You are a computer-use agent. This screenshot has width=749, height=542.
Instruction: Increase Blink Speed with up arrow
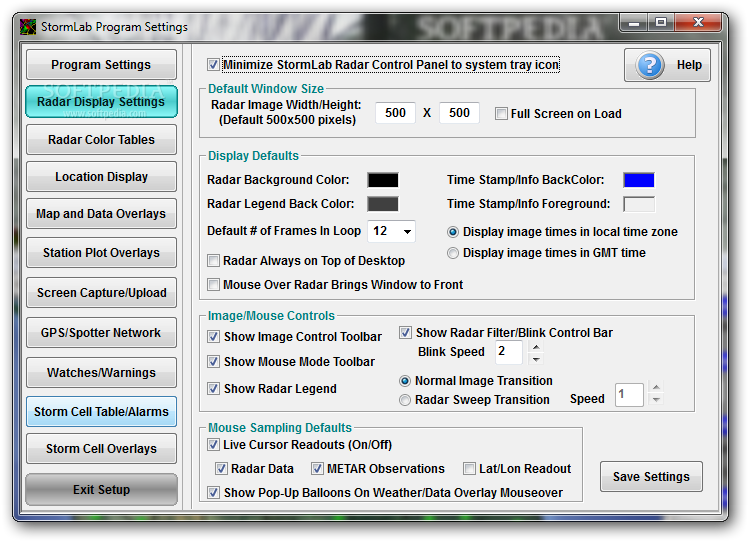tap(536, 347)
